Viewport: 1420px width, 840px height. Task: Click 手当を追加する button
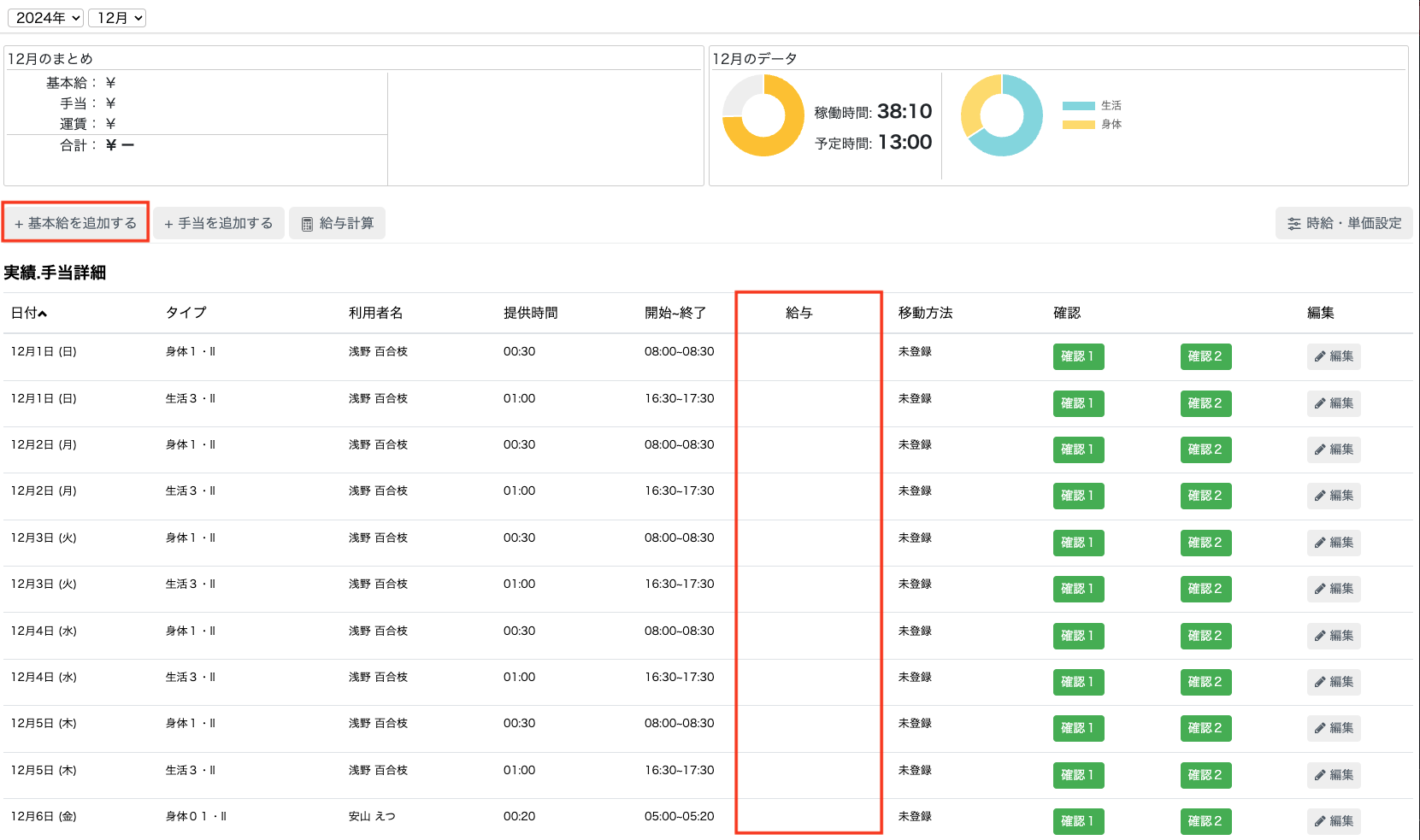tap(219, 223)
